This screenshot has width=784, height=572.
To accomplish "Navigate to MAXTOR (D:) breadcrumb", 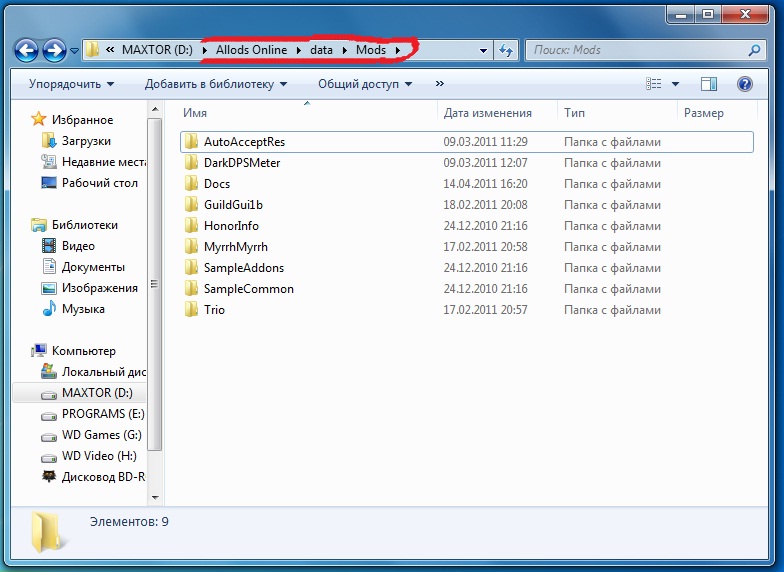I will click(x=157, y=50).
